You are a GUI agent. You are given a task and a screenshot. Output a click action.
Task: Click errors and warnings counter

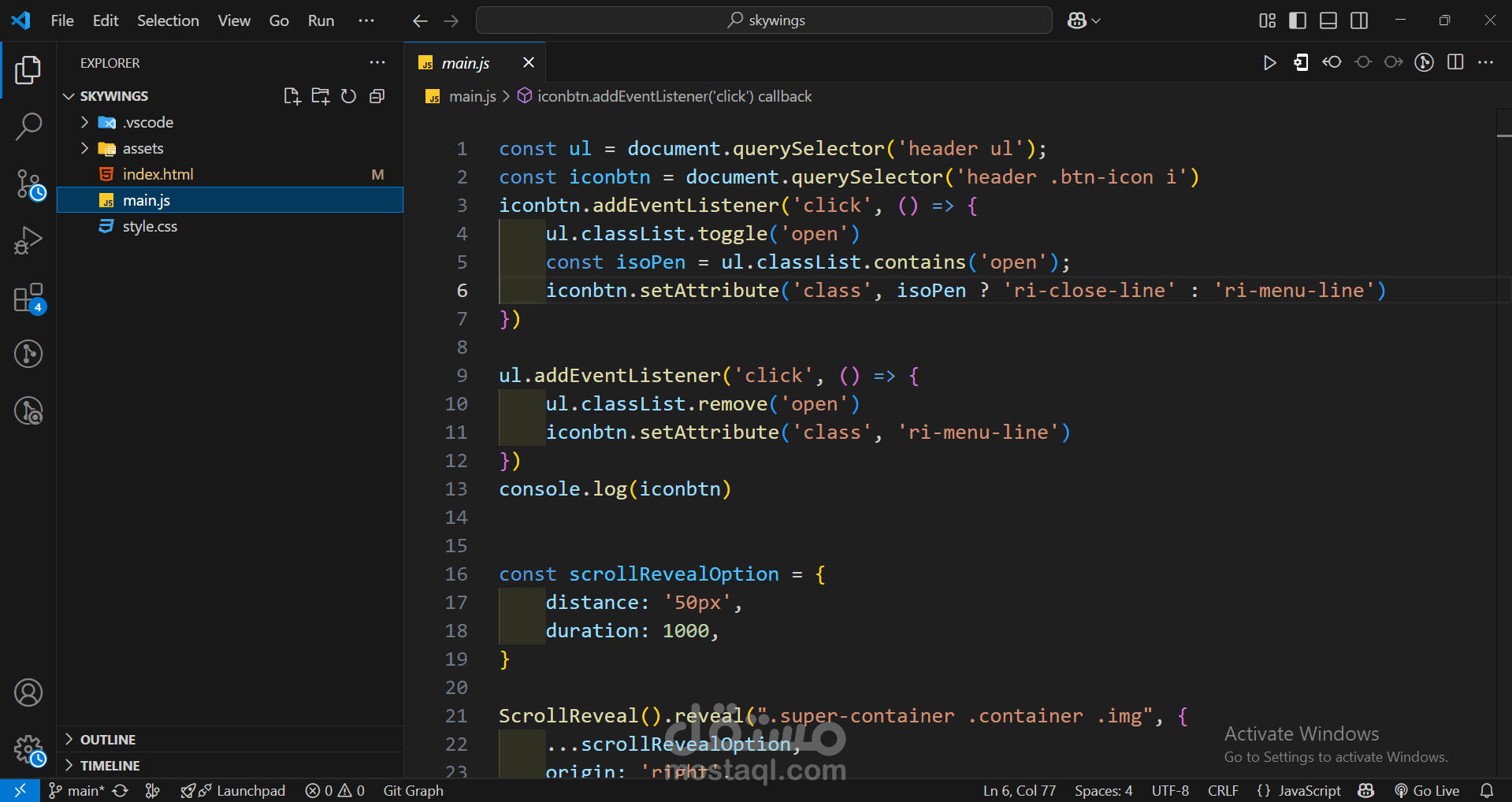335,790
